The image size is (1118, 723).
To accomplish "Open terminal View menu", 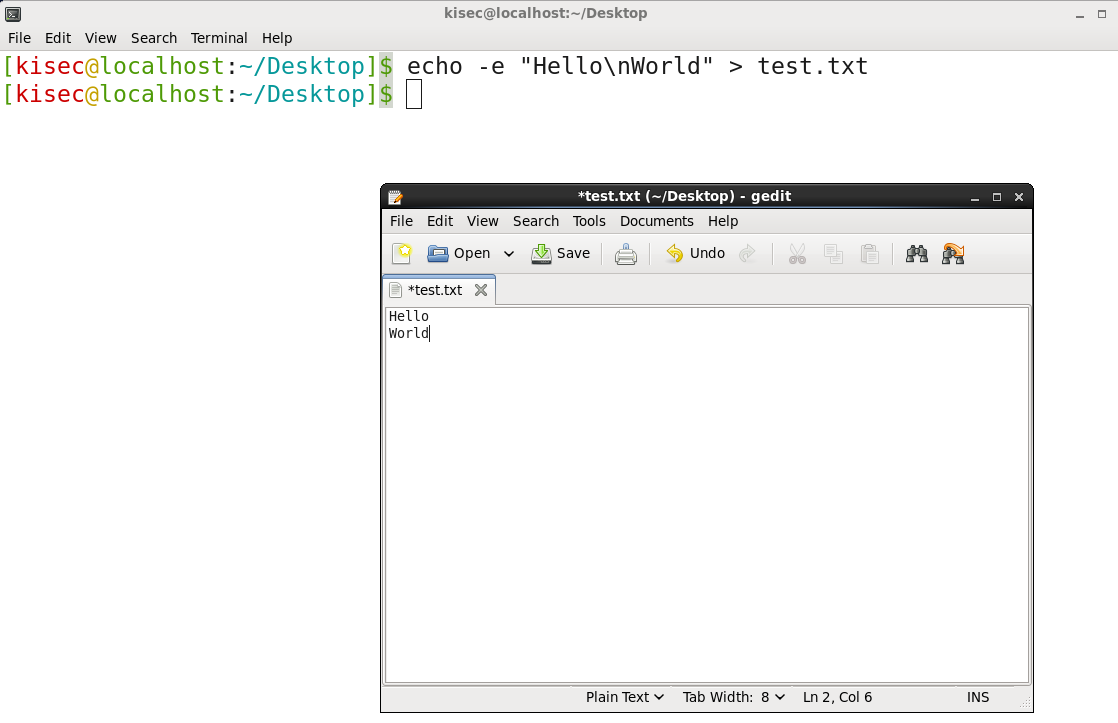I will 101,38.
